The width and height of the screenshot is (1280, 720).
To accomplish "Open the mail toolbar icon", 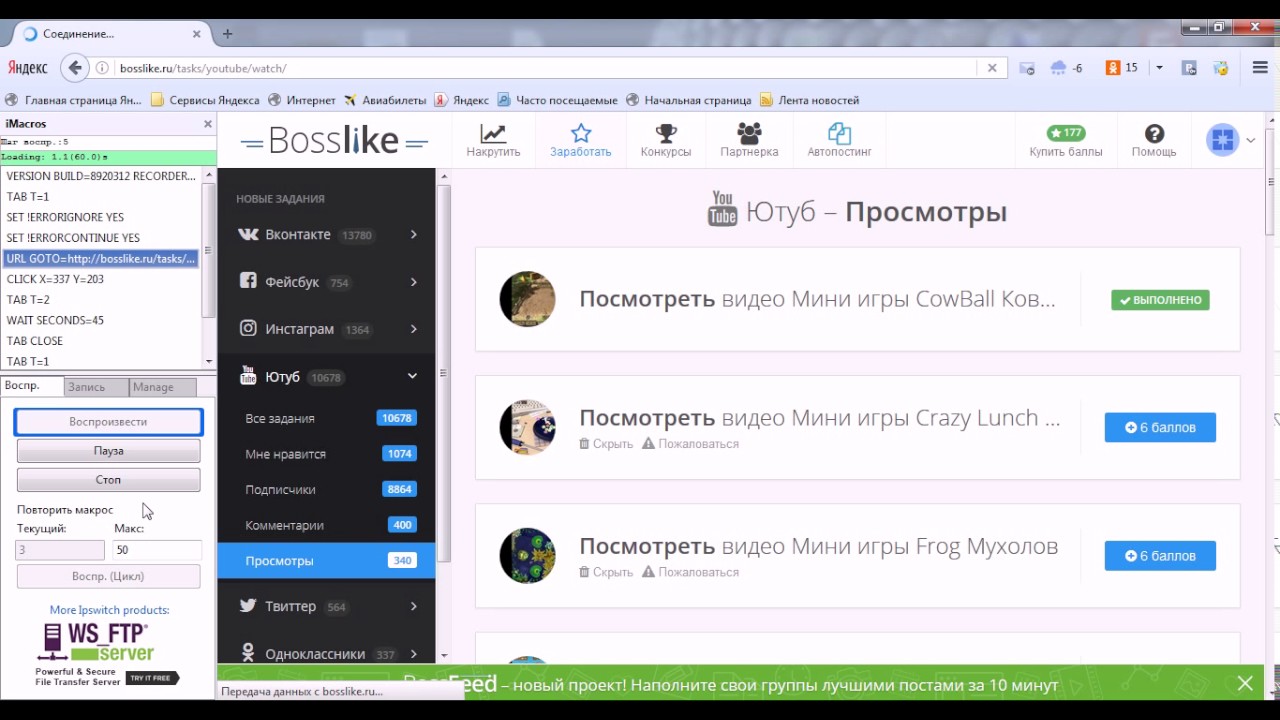I will 1026,68.
